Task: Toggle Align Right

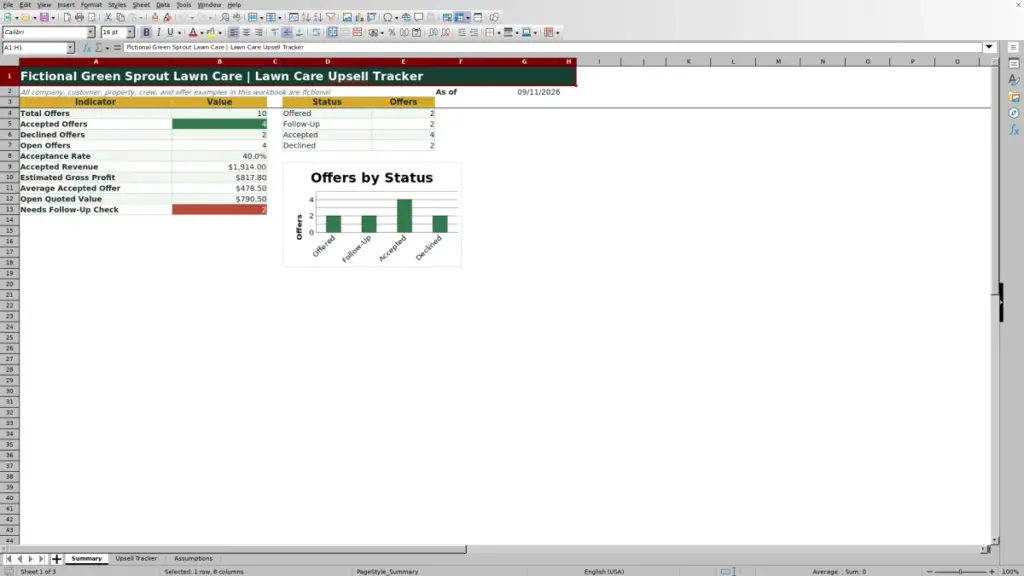Action: point(259,33)
